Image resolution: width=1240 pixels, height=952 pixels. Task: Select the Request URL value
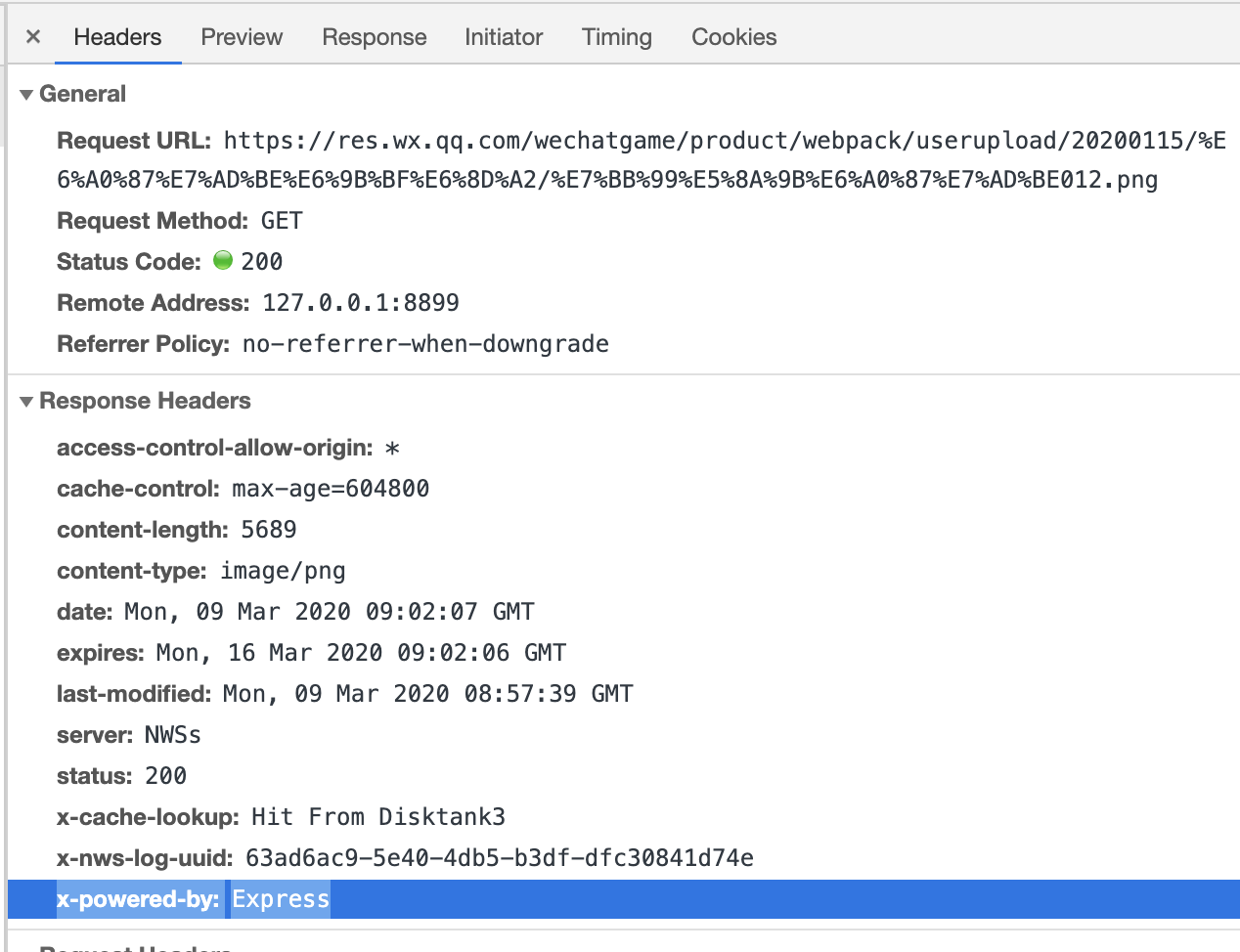point(642,160)
